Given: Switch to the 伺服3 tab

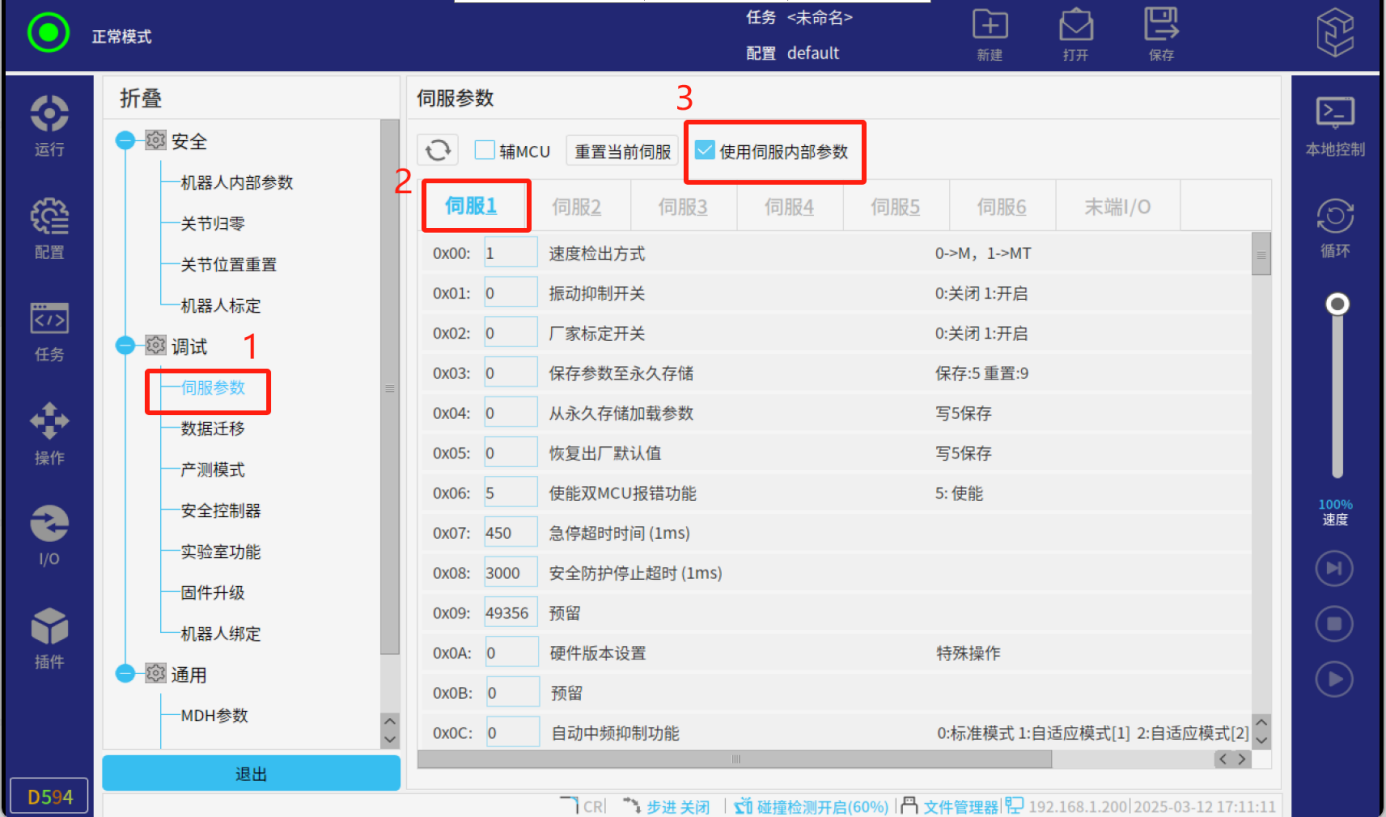Looking at the screenshot, I should (683, 207).
